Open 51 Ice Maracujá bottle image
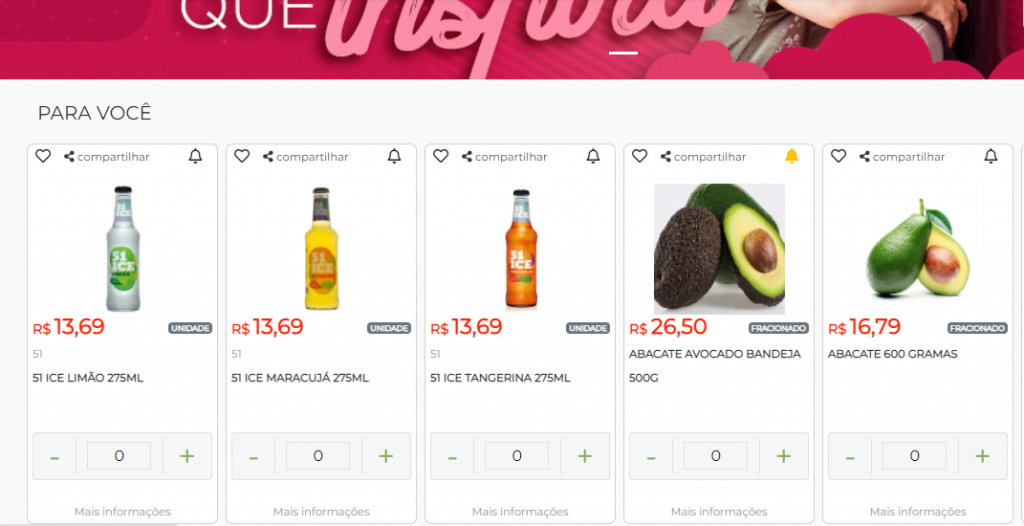Image resolution: width=1024 pixels, height=526 pixels. pyautogui.click(x=321, y=248)
